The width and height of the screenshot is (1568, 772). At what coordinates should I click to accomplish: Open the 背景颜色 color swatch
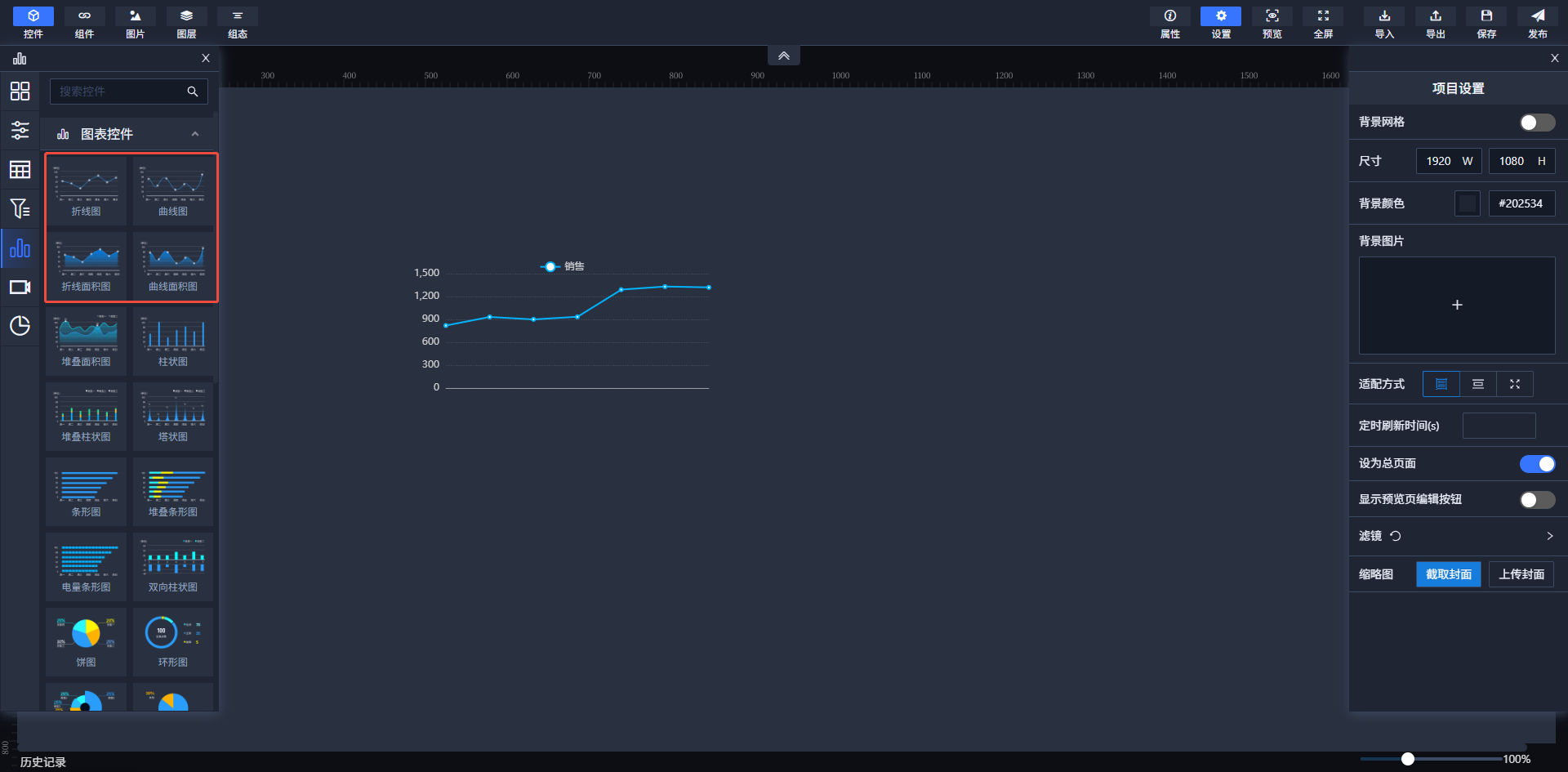pos(1467,203)
